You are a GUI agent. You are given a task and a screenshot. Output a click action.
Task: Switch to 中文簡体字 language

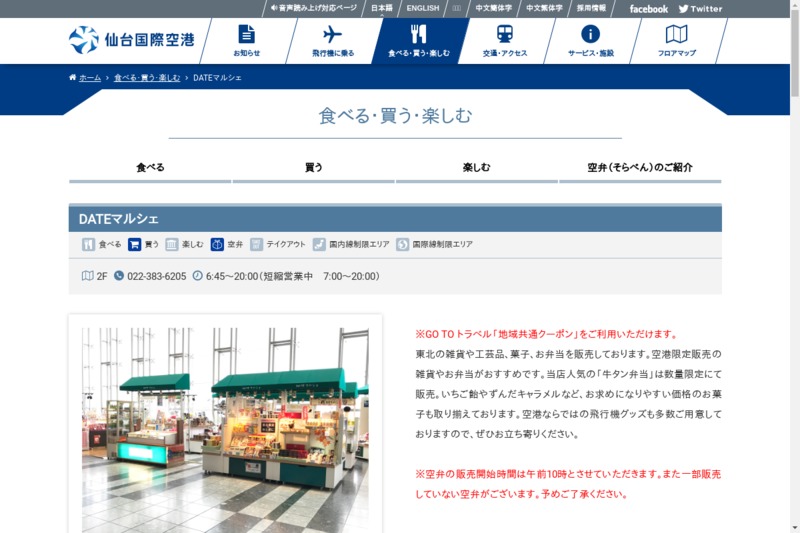pos(493,8)
